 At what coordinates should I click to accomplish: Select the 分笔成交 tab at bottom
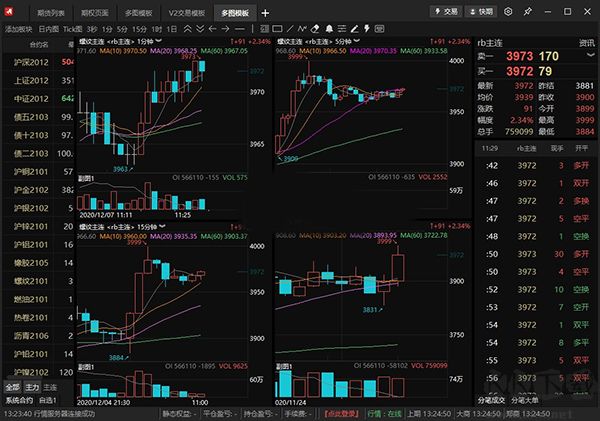click(491, 400)
